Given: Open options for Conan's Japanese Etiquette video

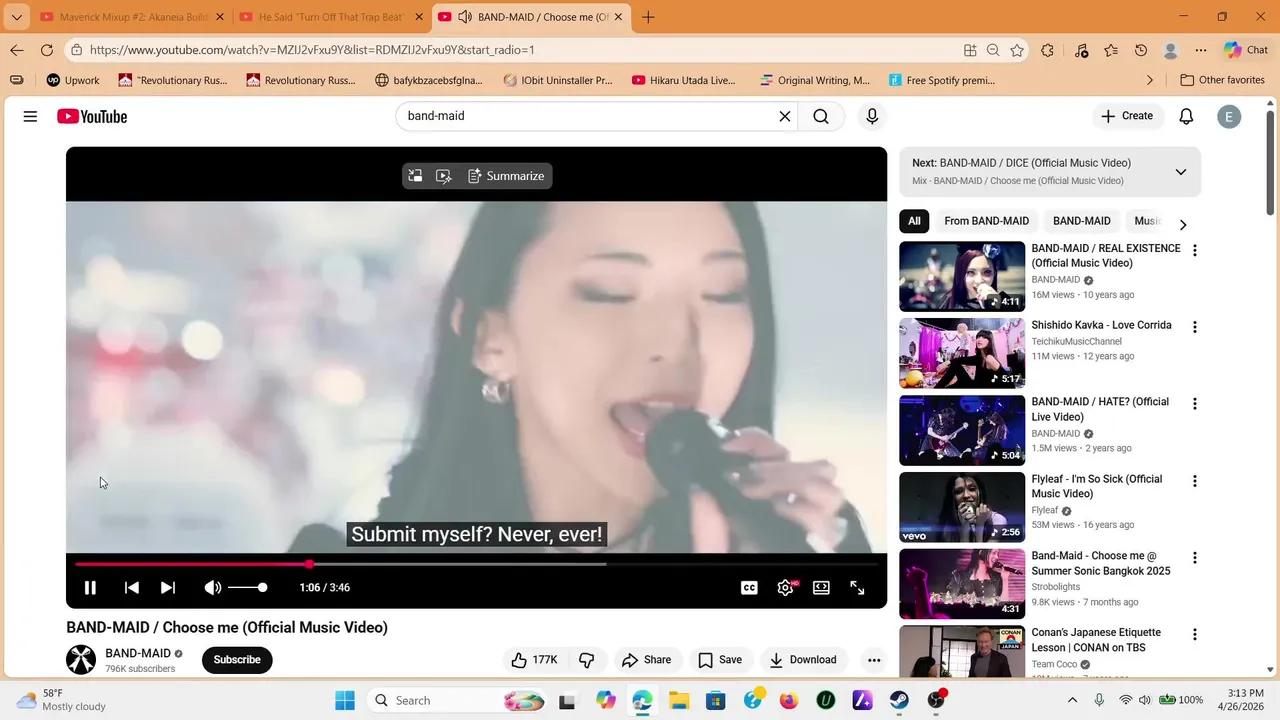Looking at the screenshot, I should click(x=1194, y=635).
